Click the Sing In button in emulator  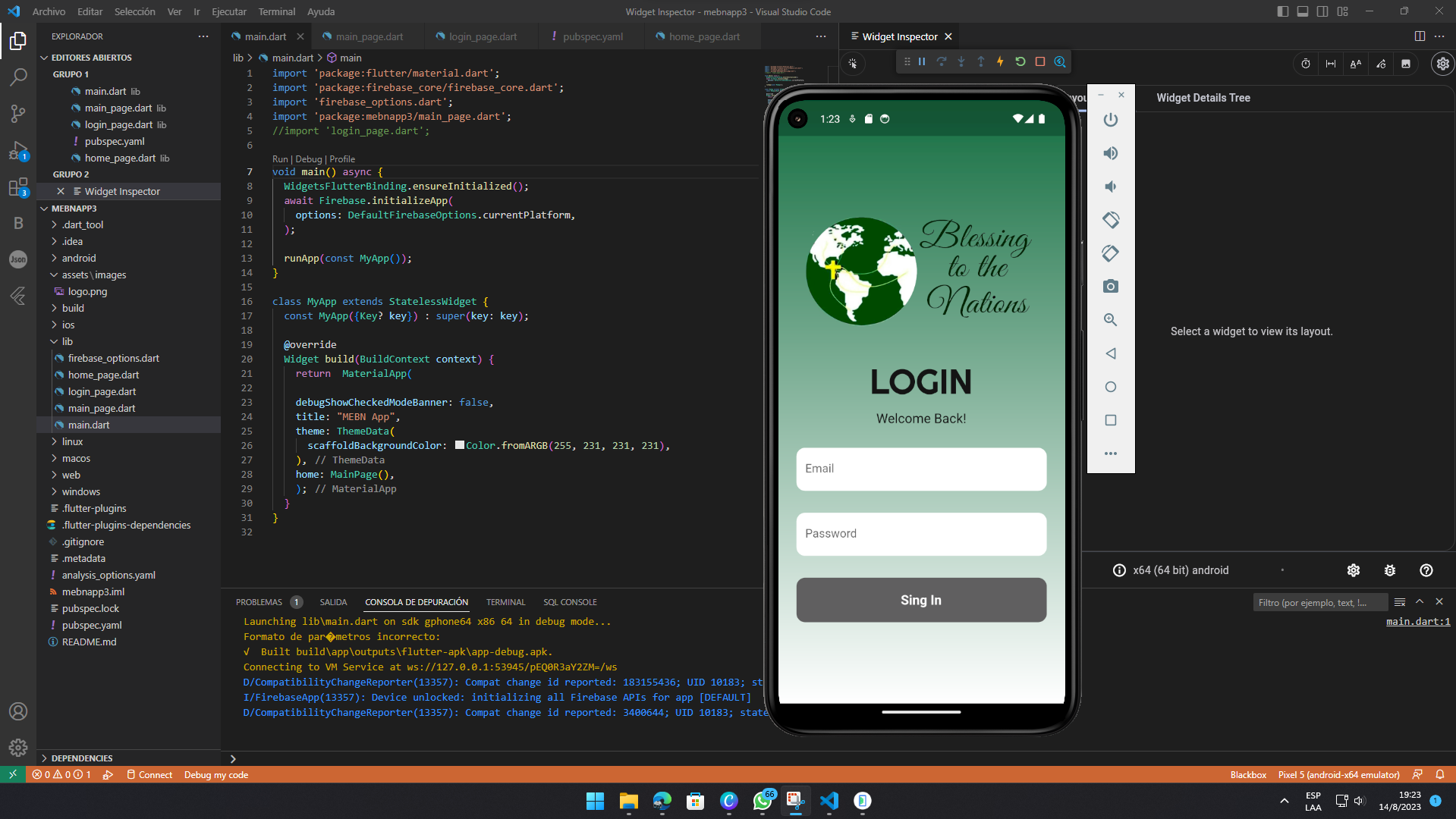pyautogui.click(x=920, y=600)
